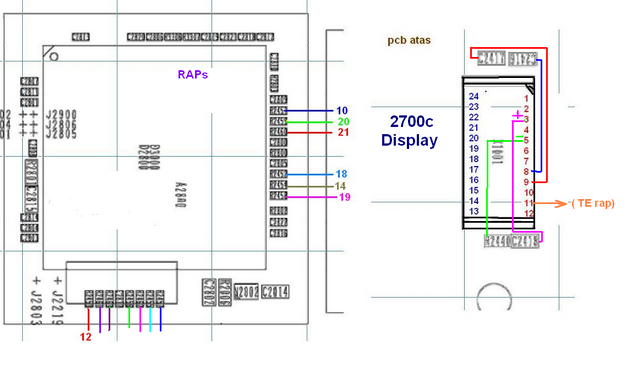Click blue display connector pin number '21'
640x365 pixels.
tap(473, 128)
